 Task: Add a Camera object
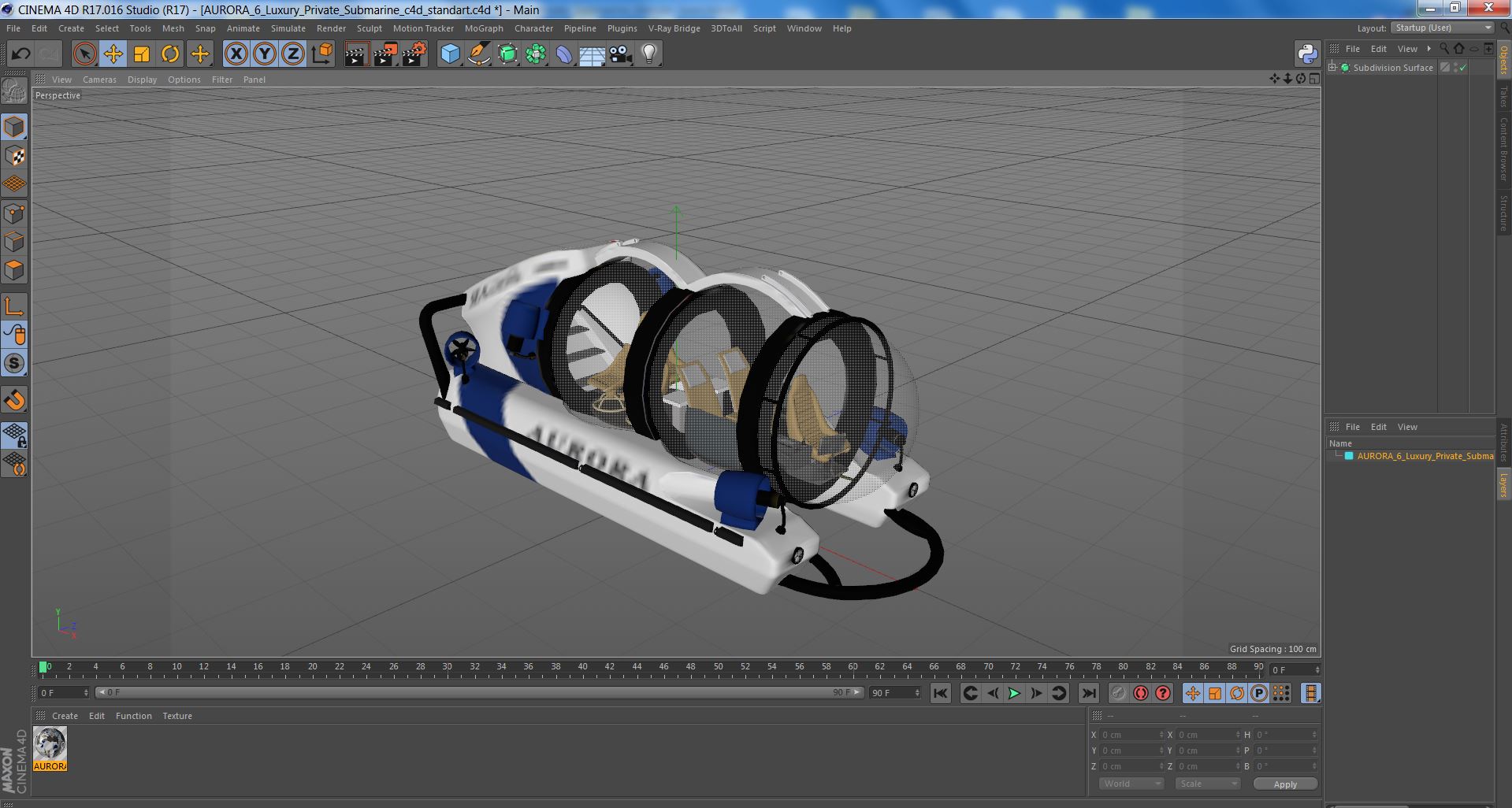pos(620,54)
